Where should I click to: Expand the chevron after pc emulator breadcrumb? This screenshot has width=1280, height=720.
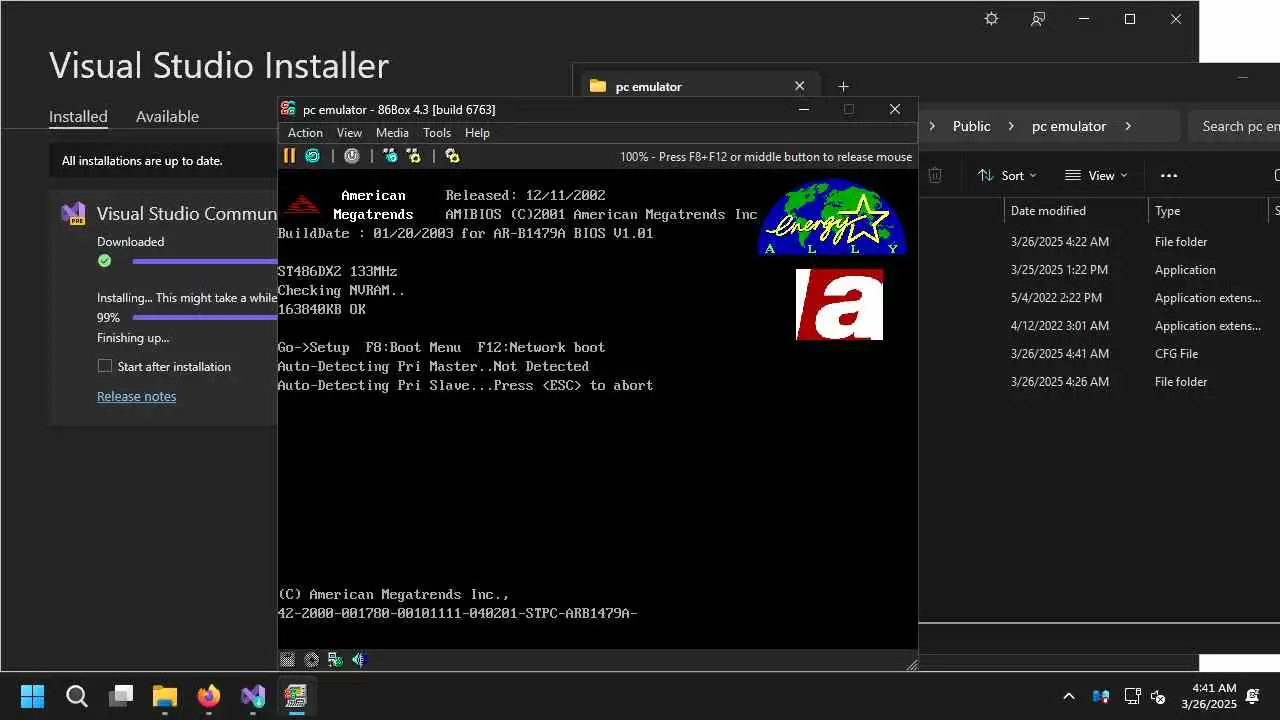pos(1128,126)
